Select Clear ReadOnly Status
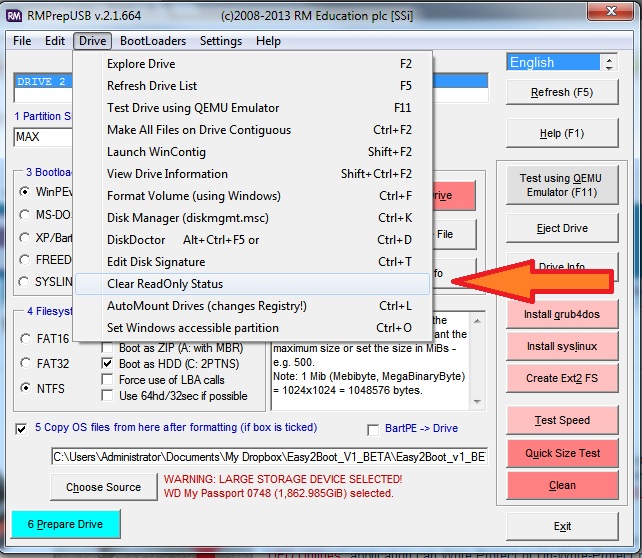Viewport: 642px width, 558px height. (253, 284)
